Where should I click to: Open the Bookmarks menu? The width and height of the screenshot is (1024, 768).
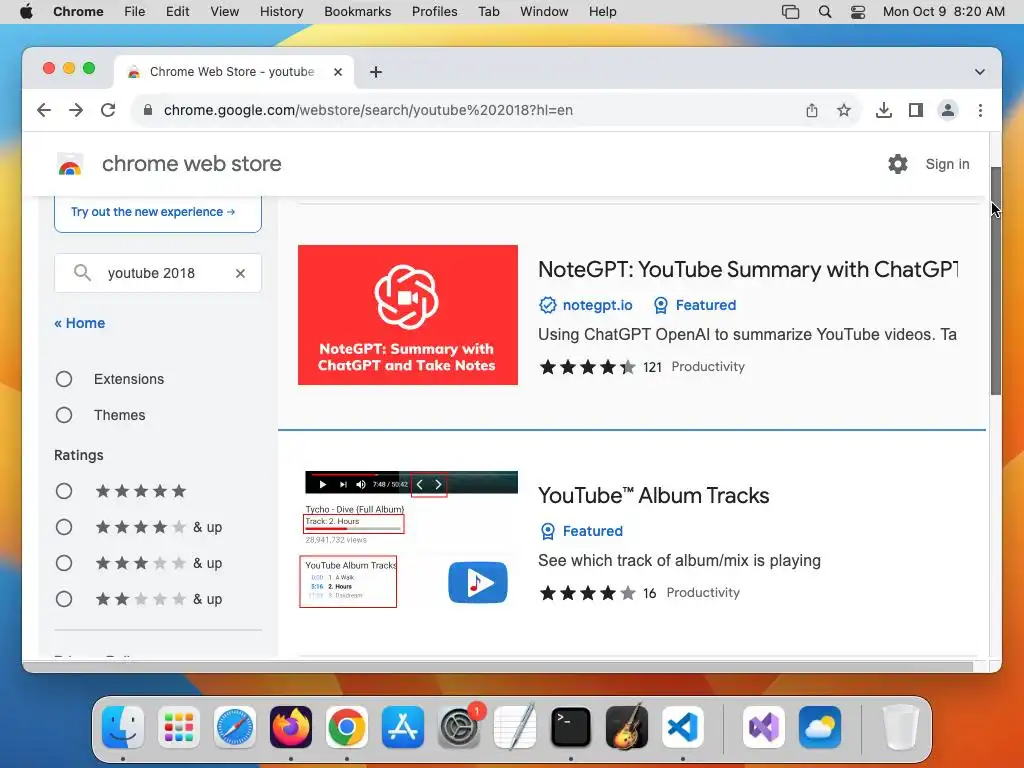point(357,11)
